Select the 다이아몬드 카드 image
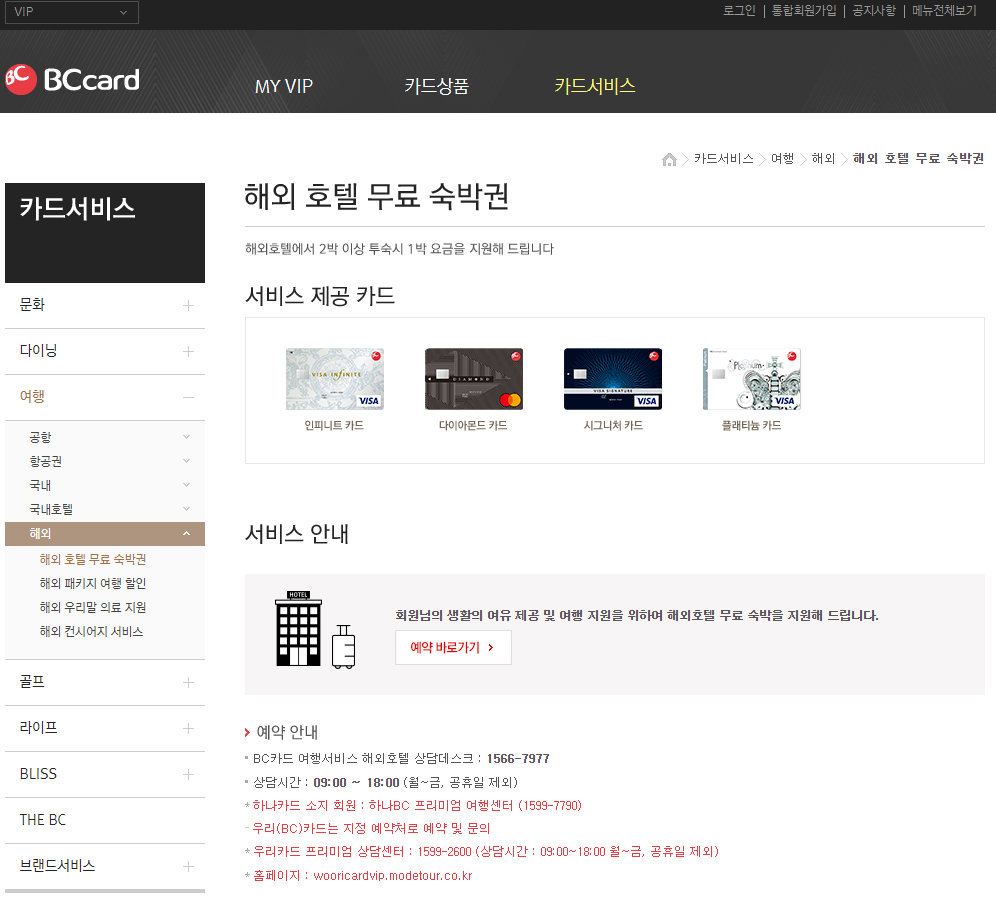This screenshot has height=902, width=996. 473,378
